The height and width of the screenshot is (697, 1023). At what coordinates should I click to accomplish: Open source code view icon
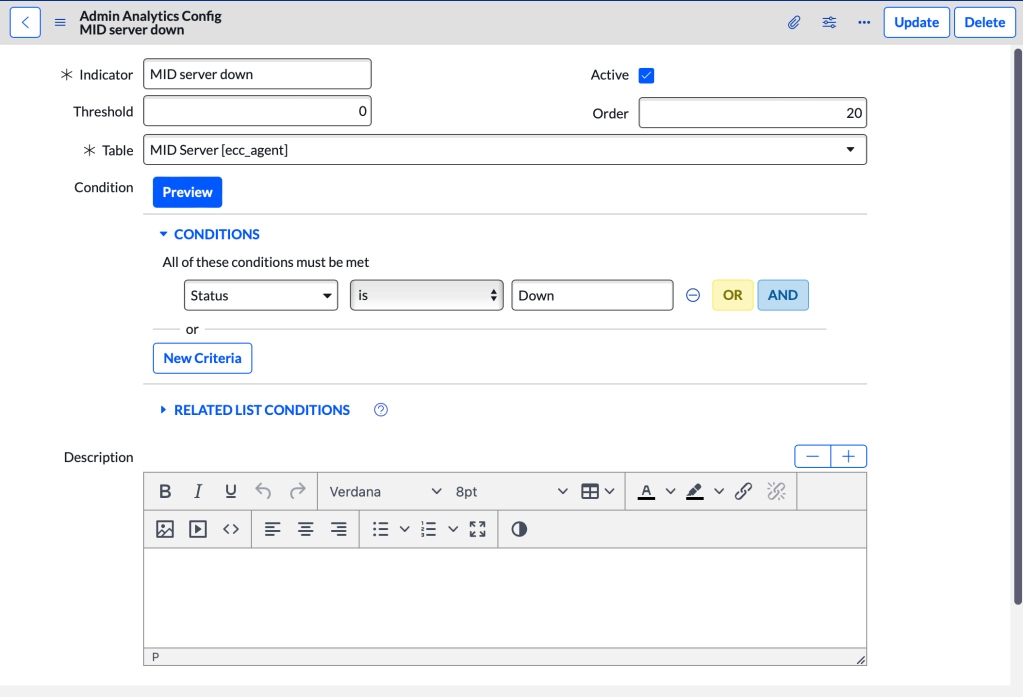(231, 529)
